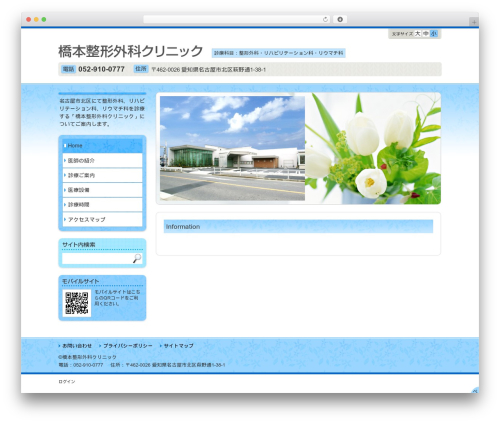The width and height of the screenshot is (500, 423).
Task: Open 医療設備 menu item
Action: [x=102, y=190]
